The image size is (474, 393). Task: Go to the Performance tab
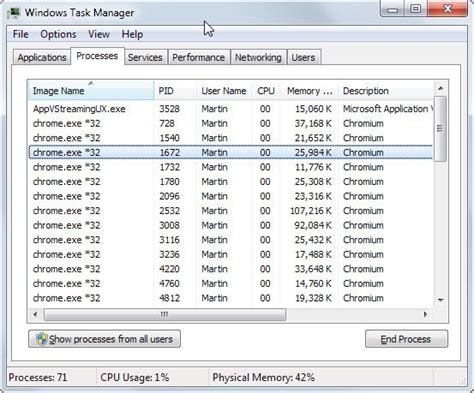click(199, 57)
